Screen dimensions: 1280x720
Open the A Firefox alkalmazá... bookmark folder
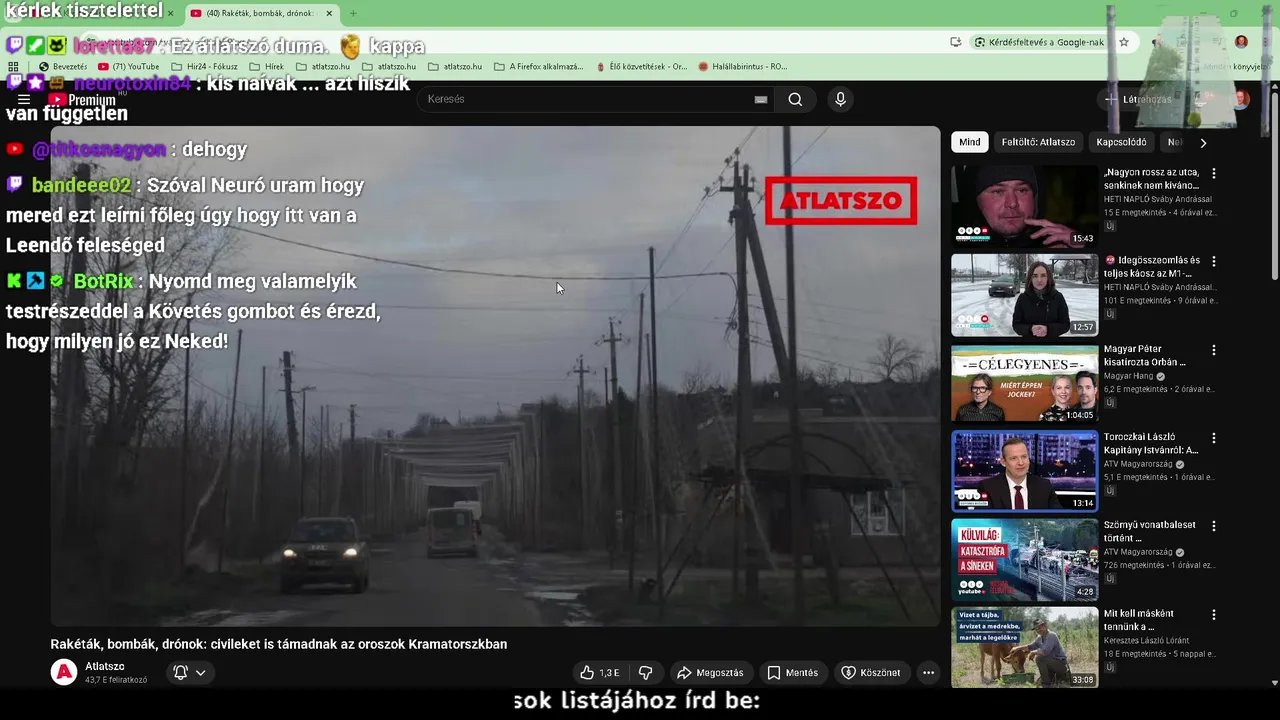[539, 67]
